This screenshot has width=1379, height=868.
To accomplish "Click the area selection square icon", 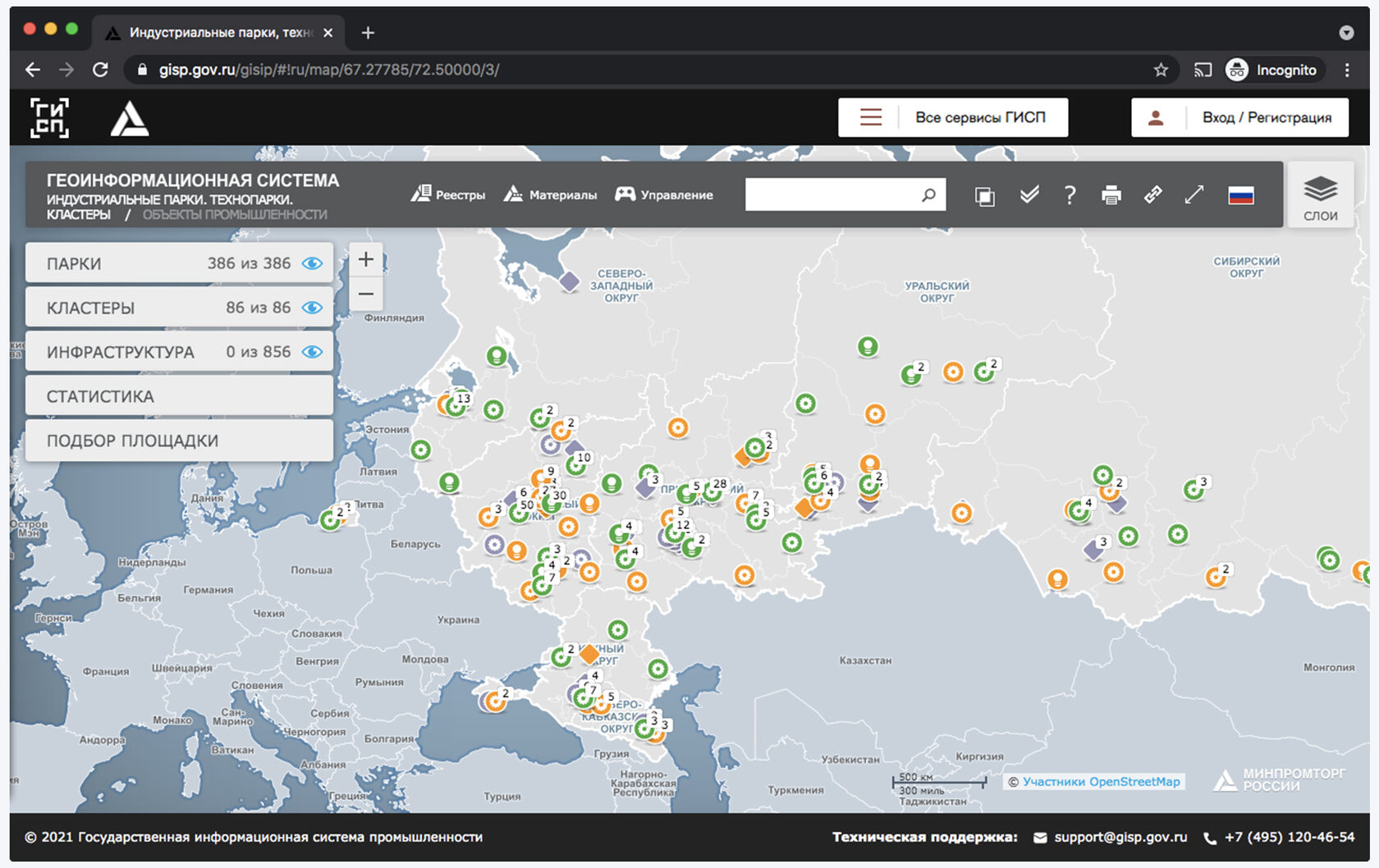I will pyautogui.click(x=984, y=196).
